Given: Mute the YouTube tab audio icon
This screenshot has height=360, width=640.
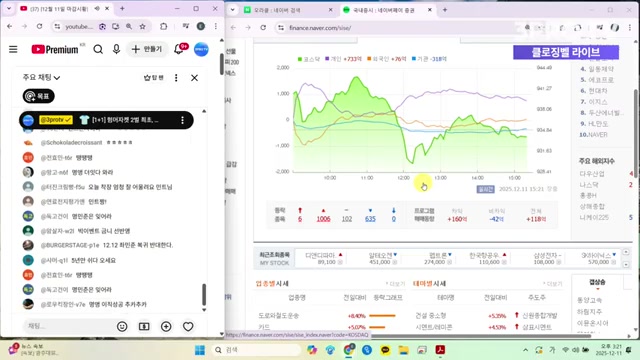Looking at the screenshot, I should (x=97, y=8).
